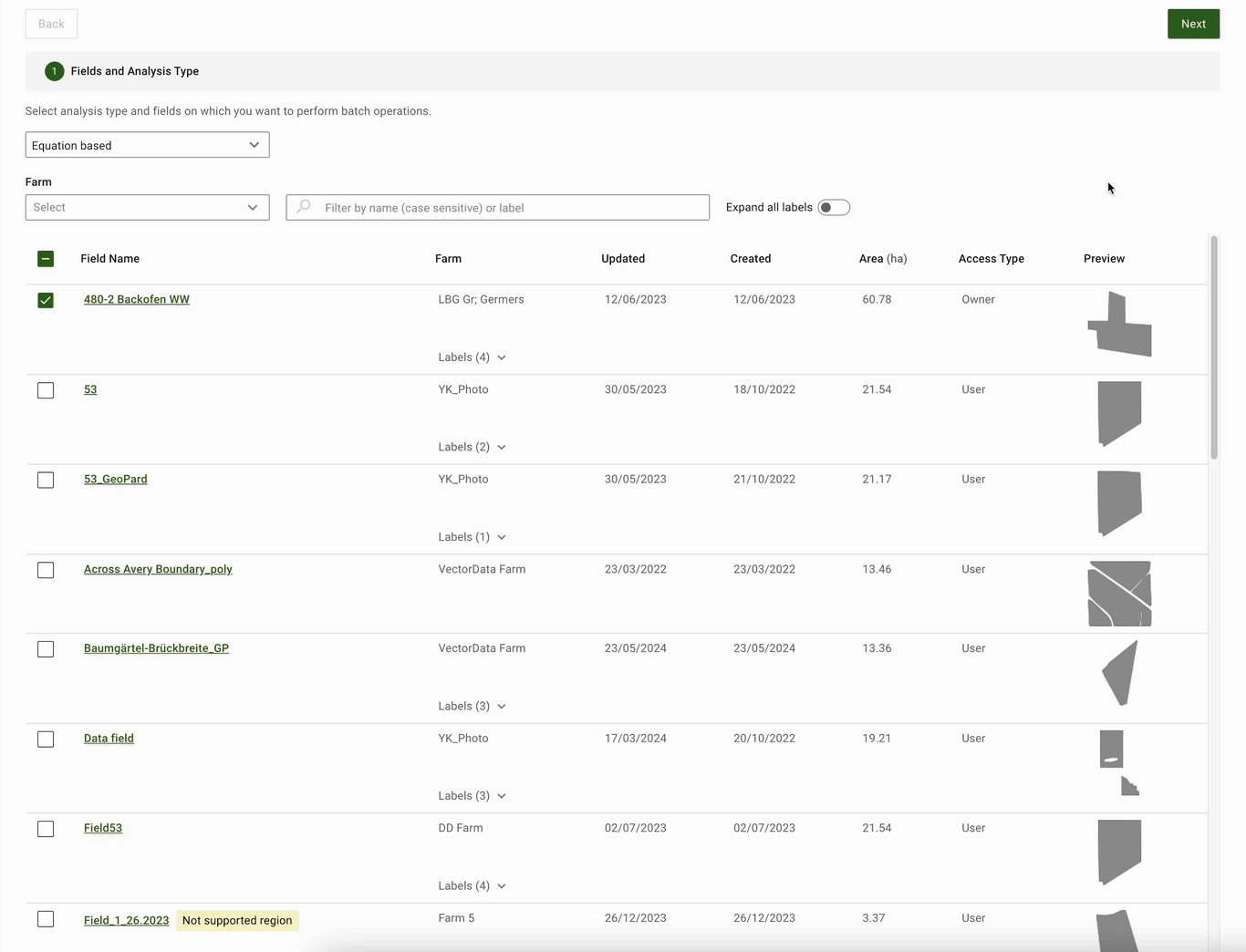Check the box for field 53_GeoPard
1246x952 pixels.
point(46,480)
